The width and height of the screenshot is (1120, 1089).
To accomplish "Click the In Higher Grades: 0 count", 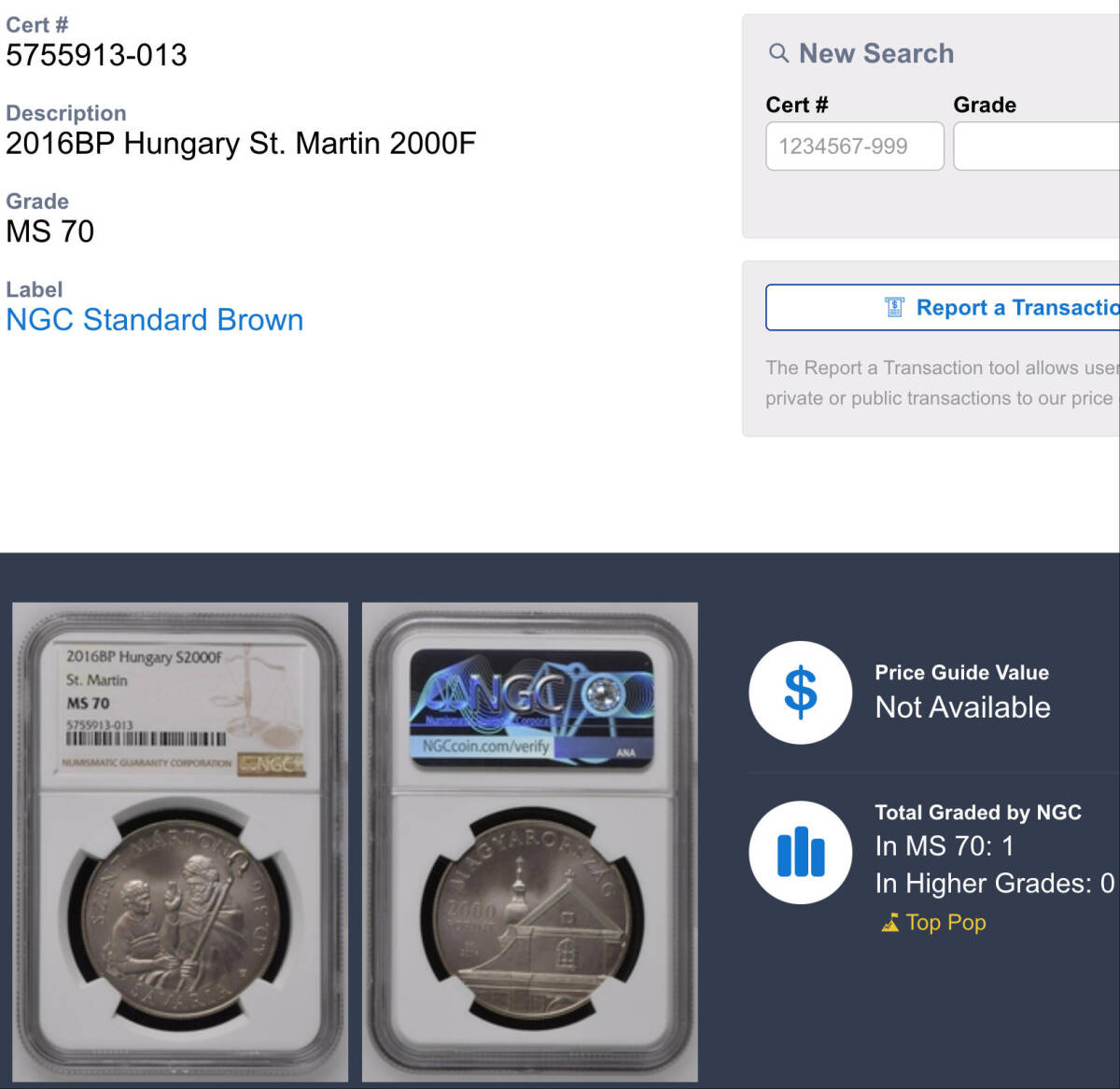I will coord(995,884).
